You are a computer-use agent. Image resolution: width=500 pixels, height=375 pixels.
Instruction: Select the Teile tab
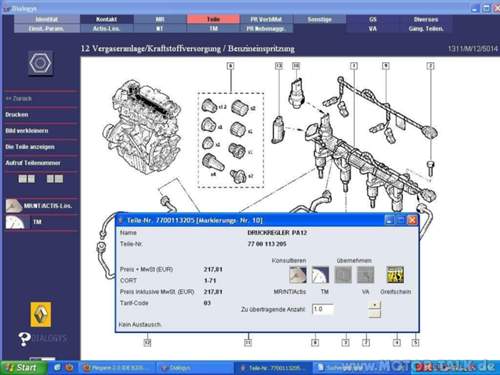(x=213, y=19)
